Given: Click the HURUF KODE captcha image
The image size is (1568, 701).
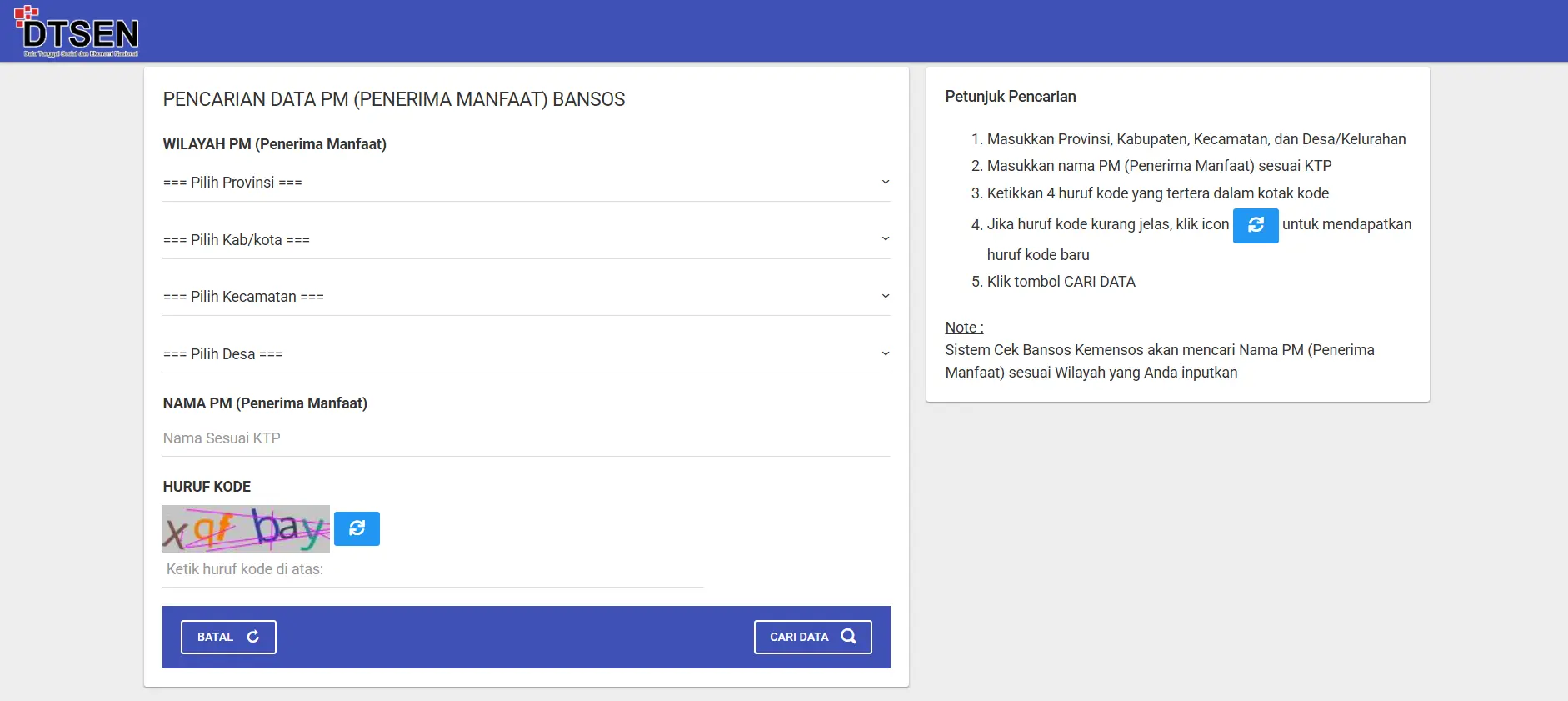Looking at the screenshot, I should 246,528.
